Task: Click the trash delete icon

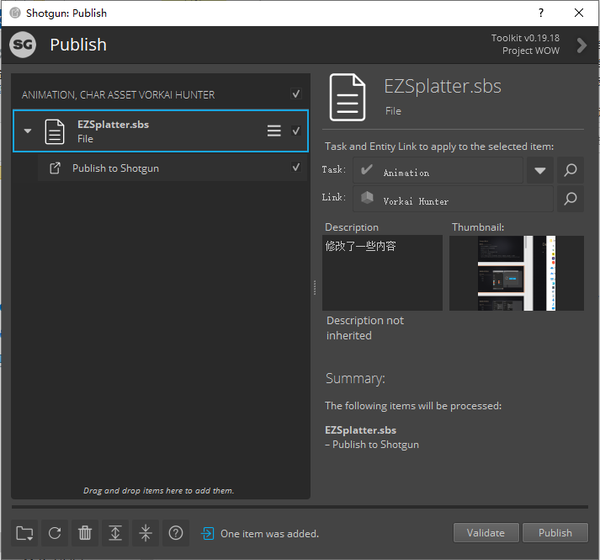Action: (85, 533)
